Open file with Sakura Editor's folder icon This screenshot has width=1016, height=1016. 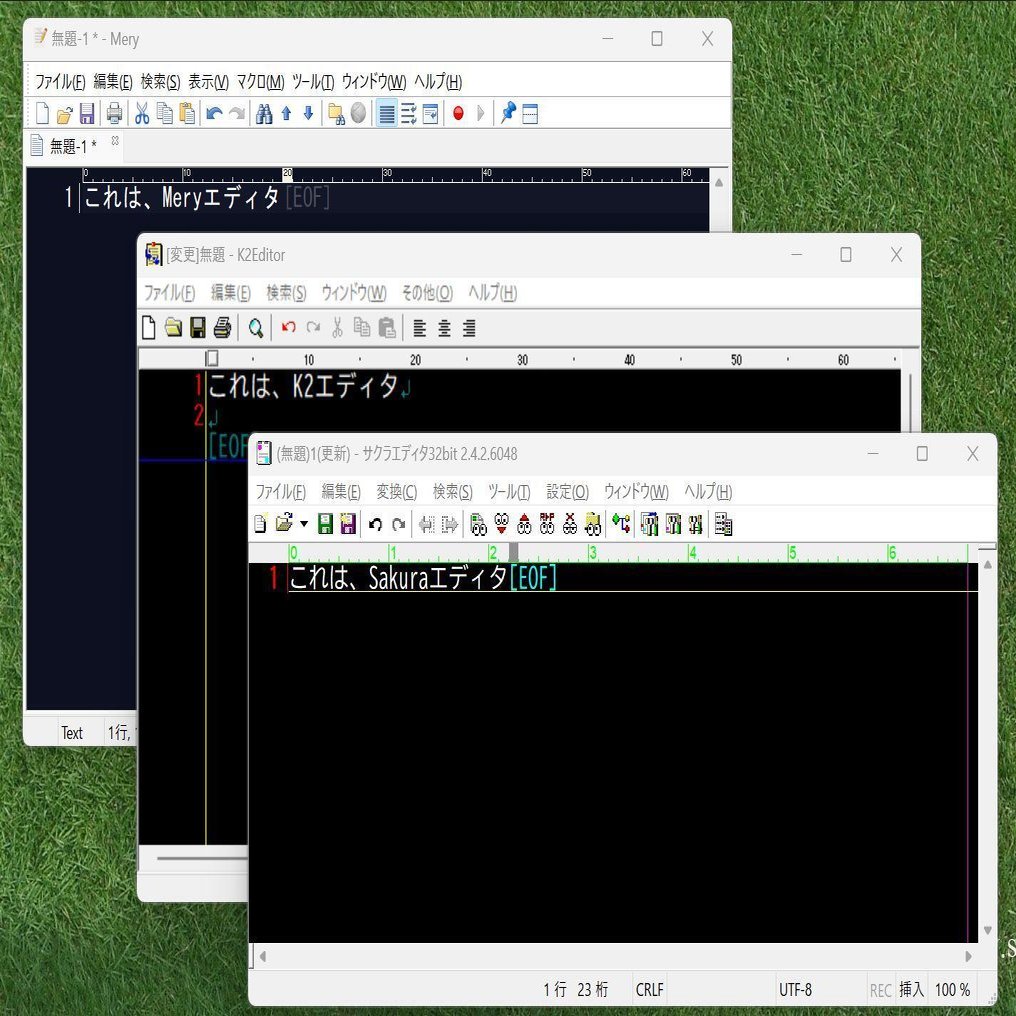coord(284,523)
